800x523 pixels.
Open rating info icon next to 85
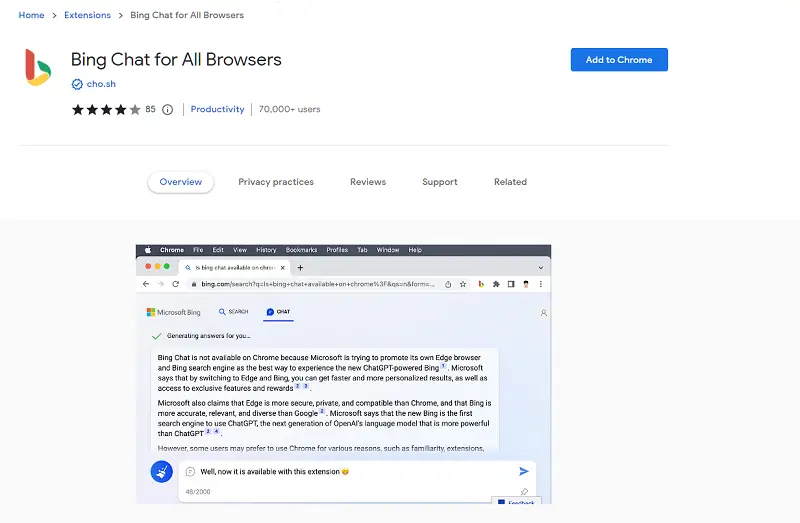pos(167,109)
